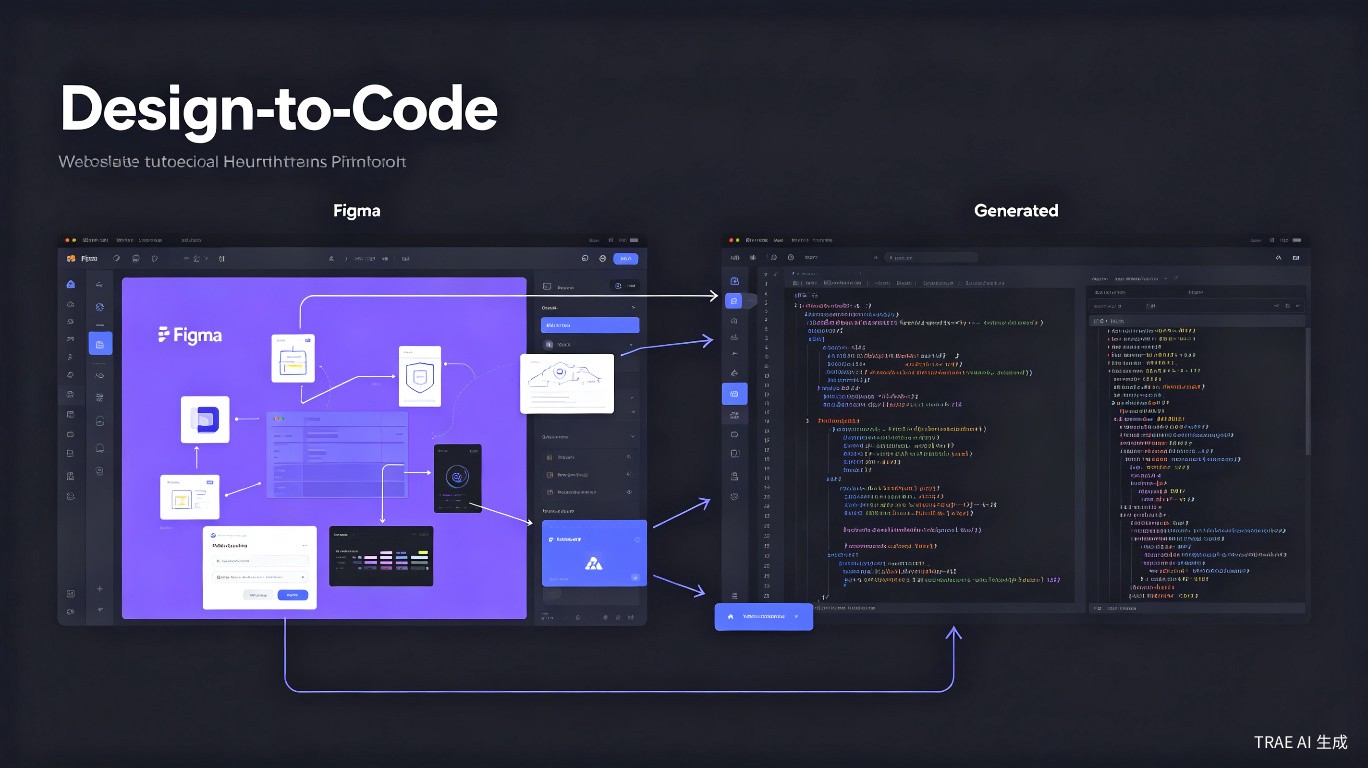Select the home icon atop Figma's left sidebar

pos(70,285)
